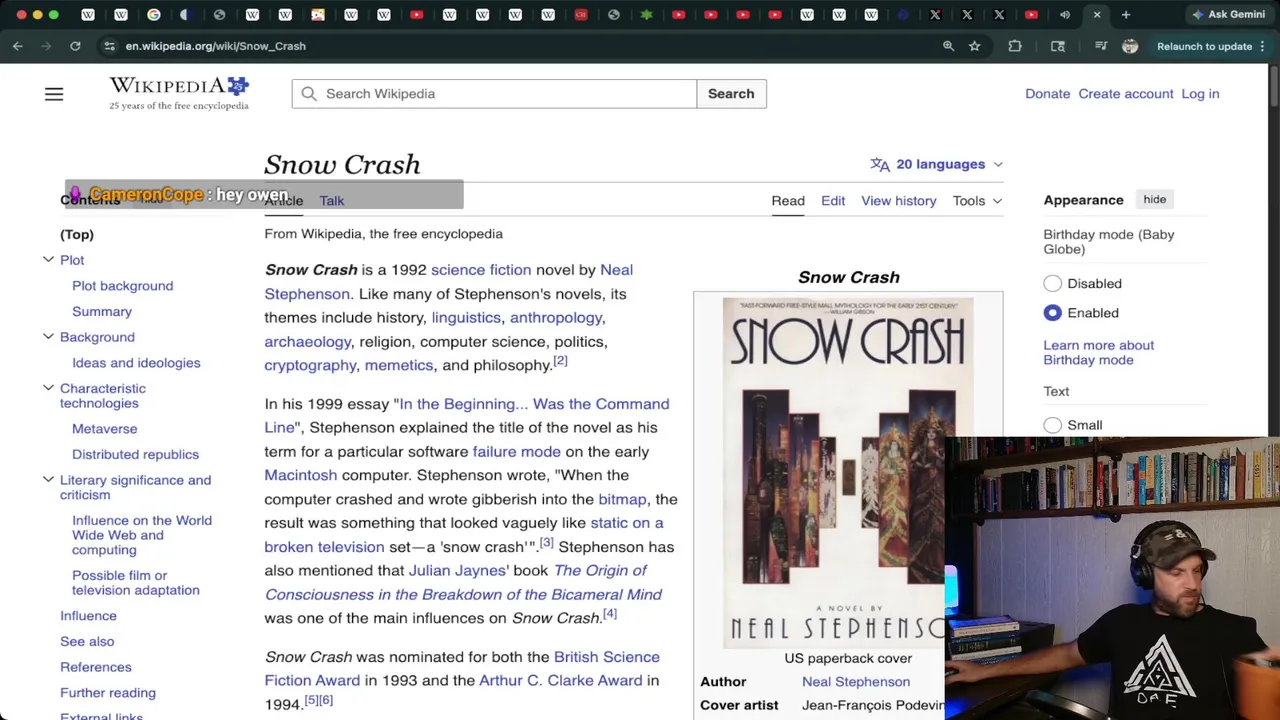Open the Tools dropdown menu
Image resolution: width=1280 pixels, height=720 pixels.
pyautogui.click(x=977, y=201)
